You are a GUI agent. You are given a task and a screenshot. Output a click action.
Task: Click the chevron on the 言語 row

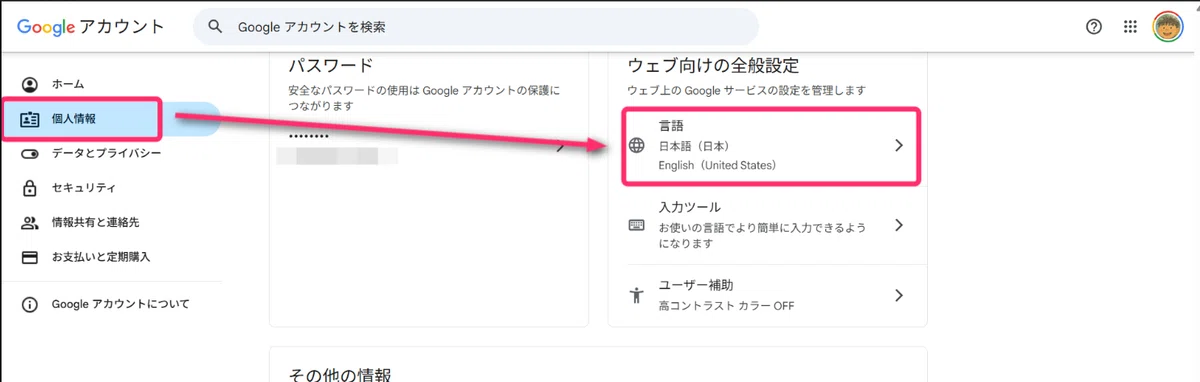pos(898,145)
